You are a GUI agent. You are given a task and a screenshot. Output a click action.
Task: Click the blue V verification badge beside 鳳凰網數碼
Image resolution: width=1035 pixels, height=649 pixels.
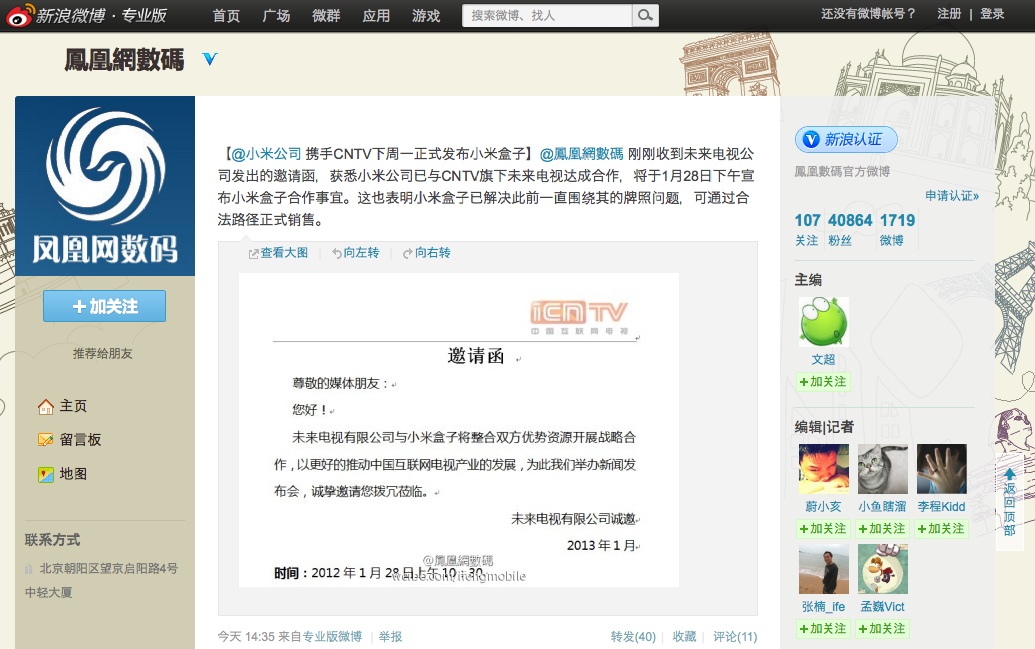click(x=210, y=59)
